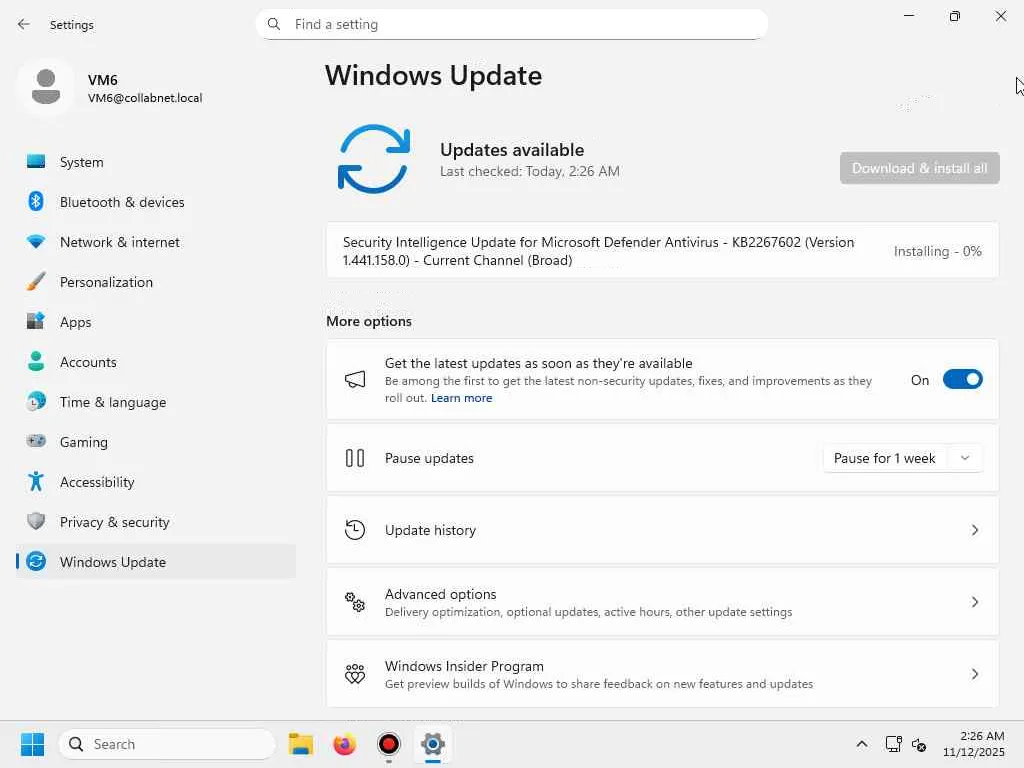Click the taskbar Search box
This screenshot has width=1024, height=768.
tap(167, 744)
